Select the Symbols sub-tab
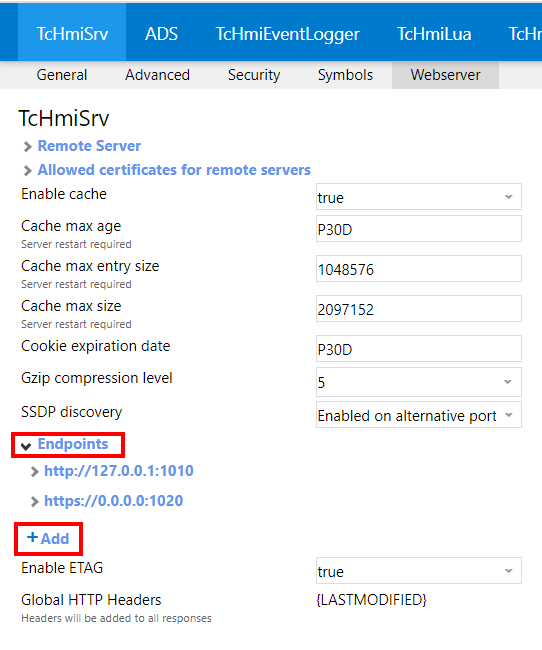This screenshot has width=542, height=650. [345, 75]
